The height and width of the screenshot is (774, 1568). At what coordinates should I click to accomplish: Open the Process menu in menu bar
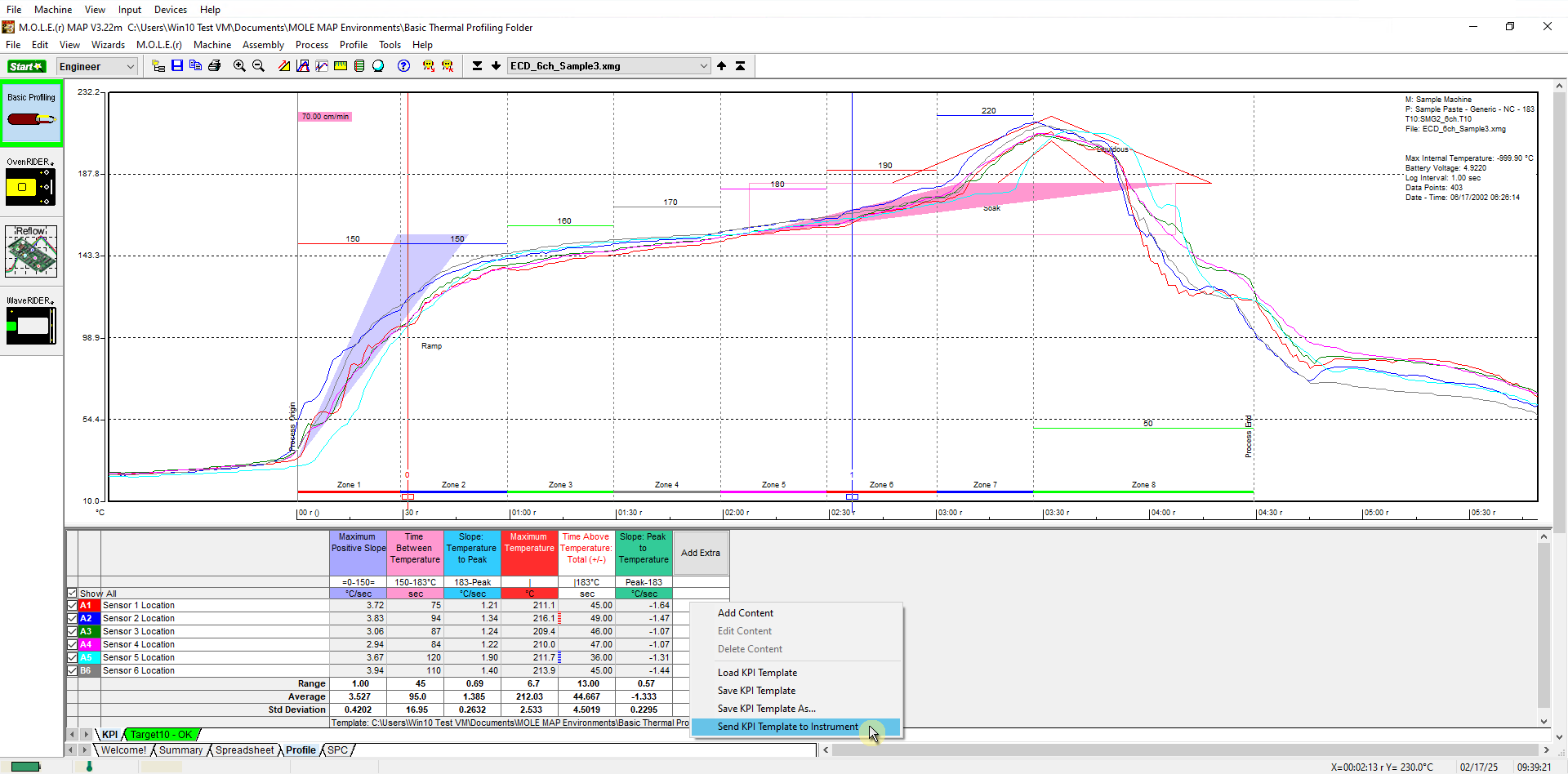312,45
